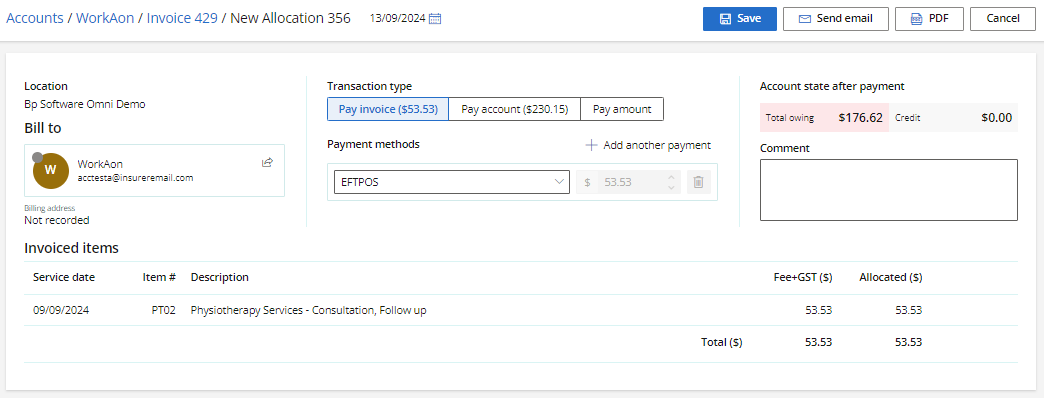Delete EFTPOS payment with trash icon
Viewport: 1044px width, 398px height.
tap(698, 182)
